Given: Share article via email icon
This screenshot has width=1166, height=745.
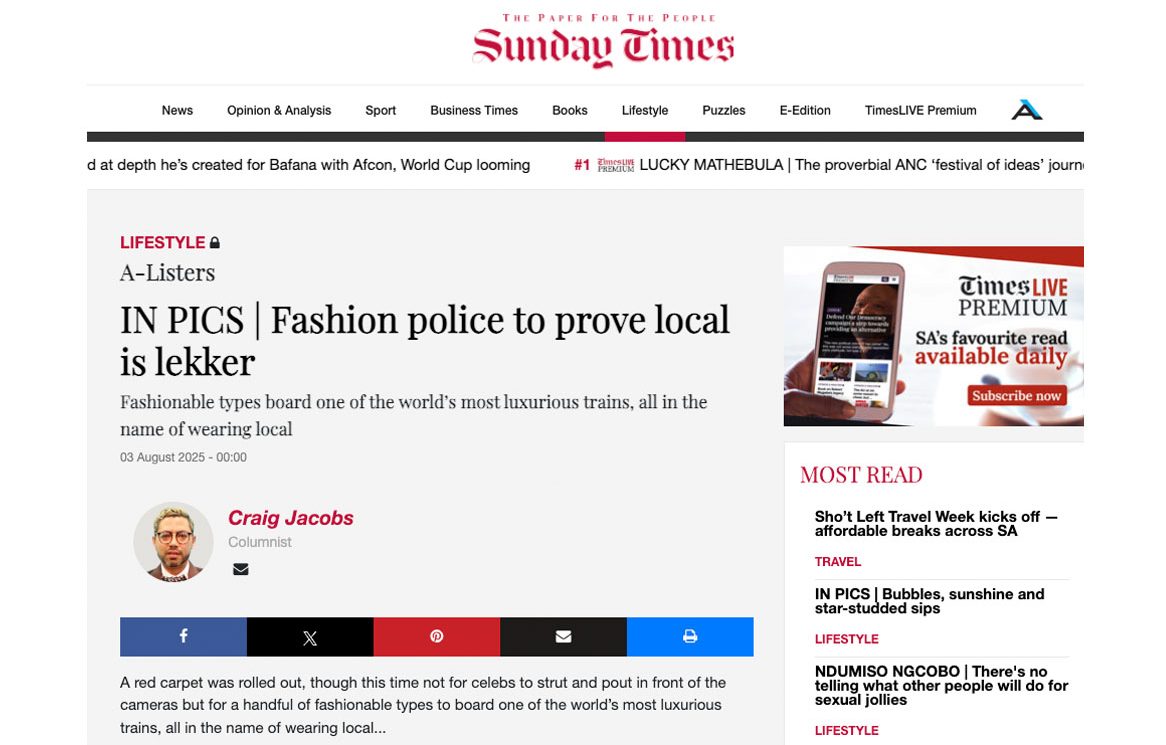Looking at the screenshot, I should click(563, 637).
